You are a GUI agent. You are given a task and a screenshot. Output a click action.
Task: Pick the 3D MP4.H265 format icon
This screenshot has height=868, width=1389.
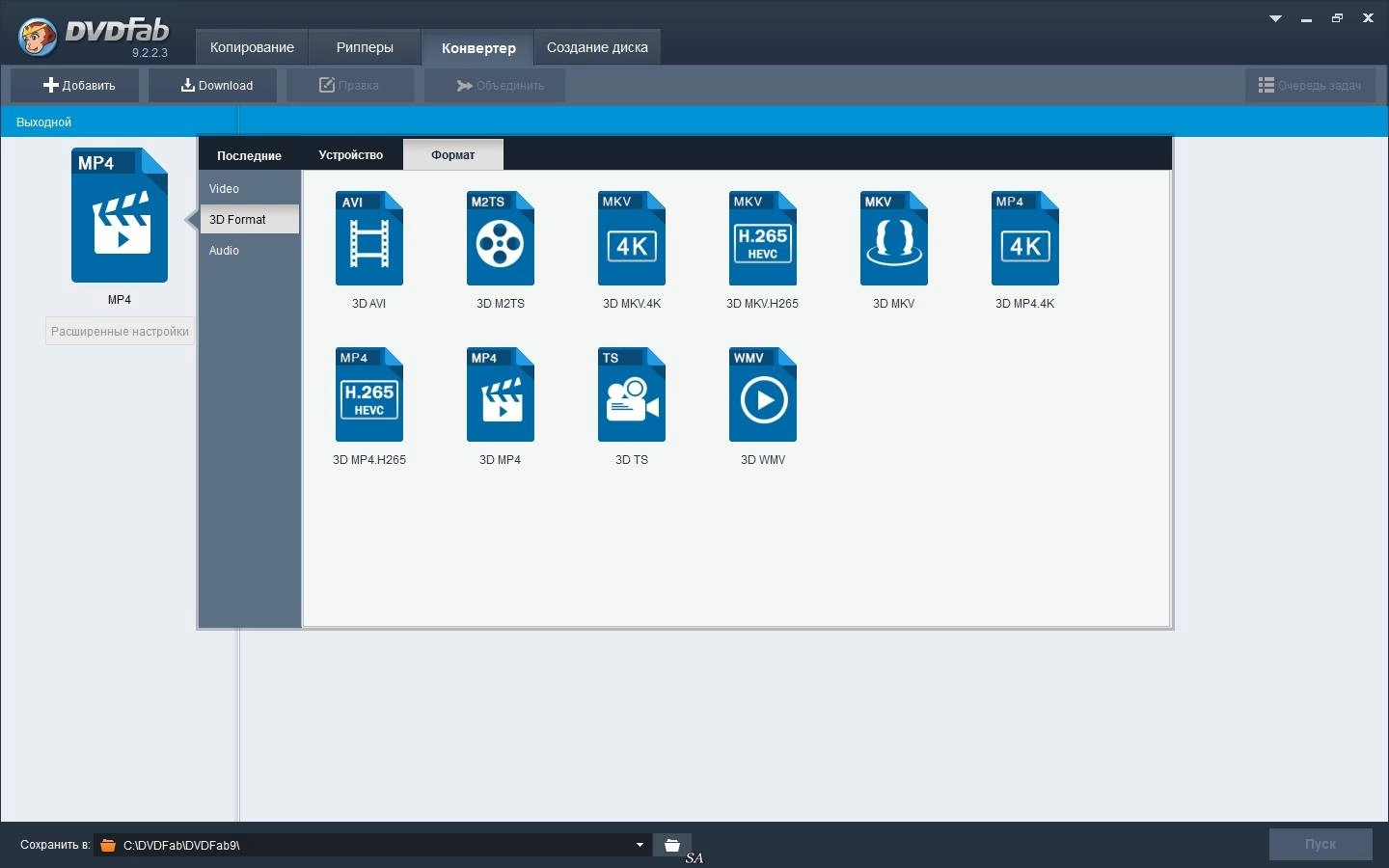coord(369,394)
